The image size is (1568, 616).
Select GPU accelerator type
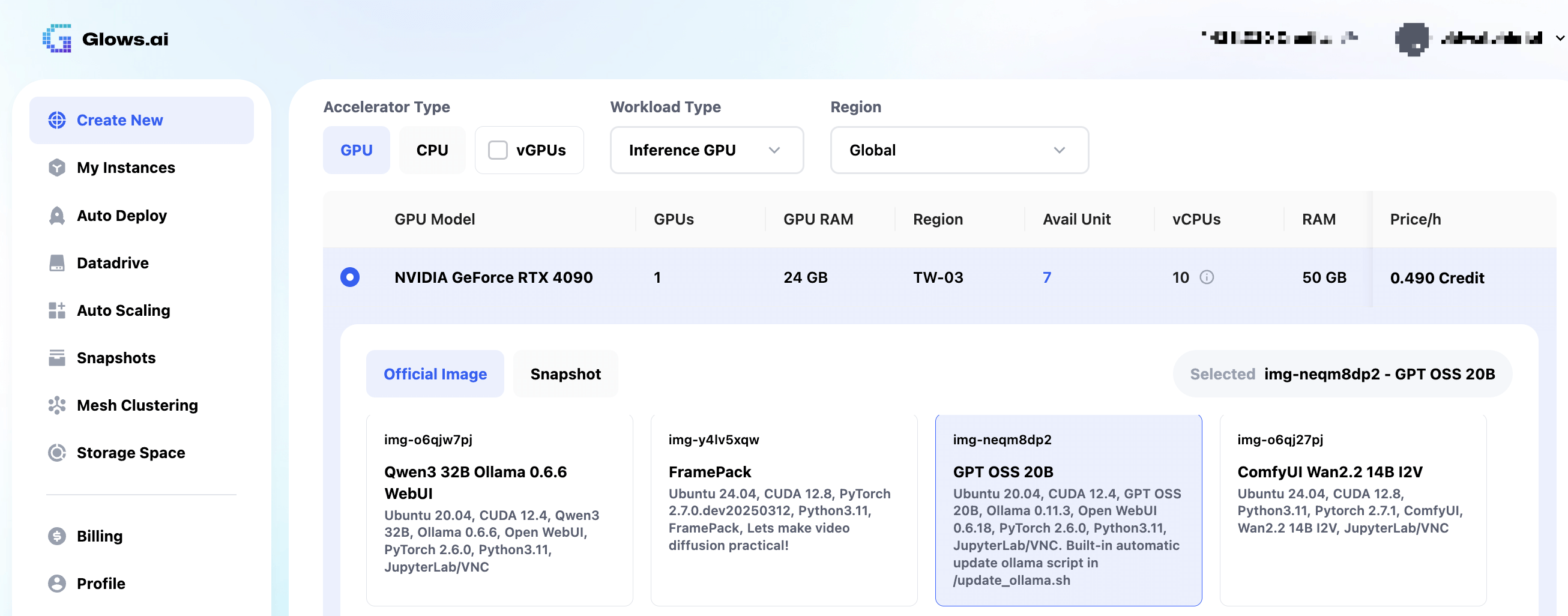click(x=357, y=150)
